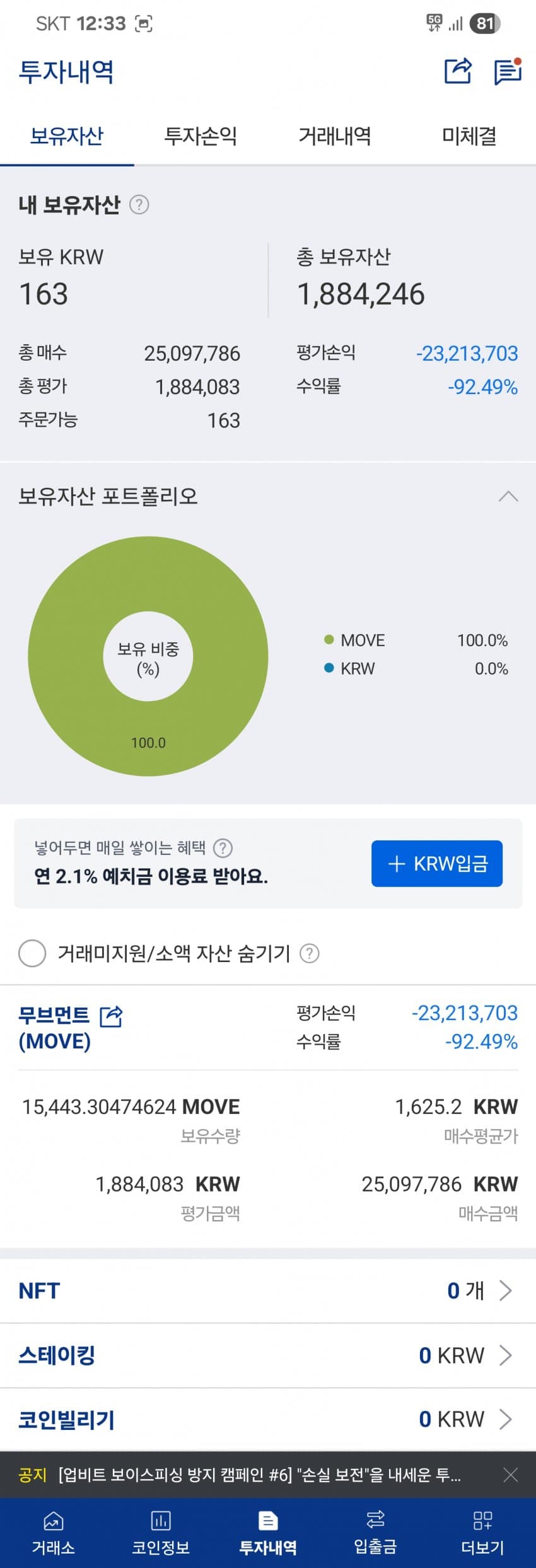This screenshot has width=536, height=1568.
Task: Open 코인정보 in bottom navigation
Action: [161, 1533]
